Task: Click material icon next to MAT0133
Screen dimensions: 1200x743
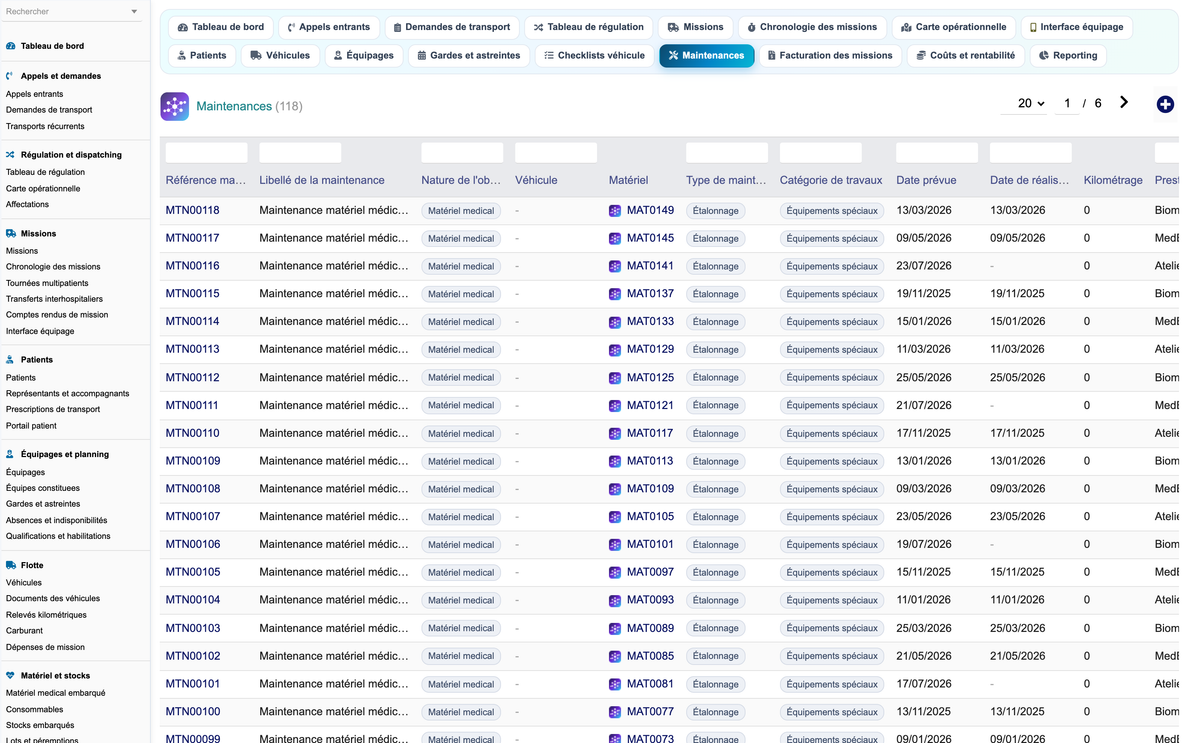Action: 615,322
